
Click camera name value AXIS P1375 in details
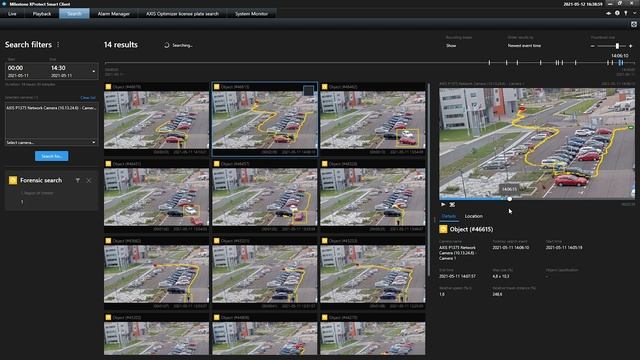click(457, 253)
